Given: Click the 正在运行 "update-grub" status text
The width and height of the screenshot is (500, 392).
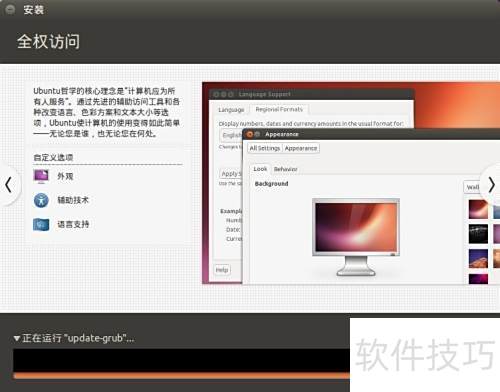Looking at the screenshot, I should tap(78, 338).
